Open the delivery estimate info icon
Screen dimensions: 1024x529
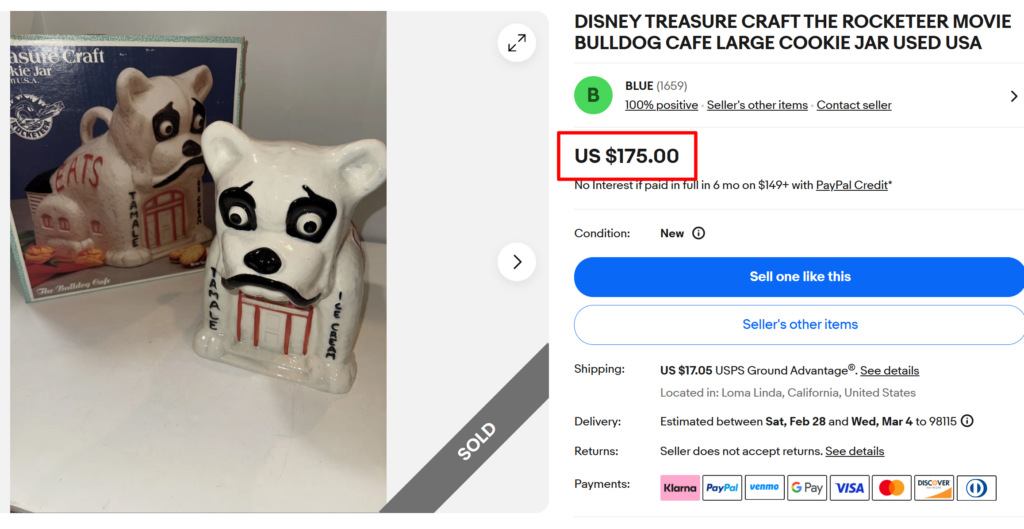[967, 421]
